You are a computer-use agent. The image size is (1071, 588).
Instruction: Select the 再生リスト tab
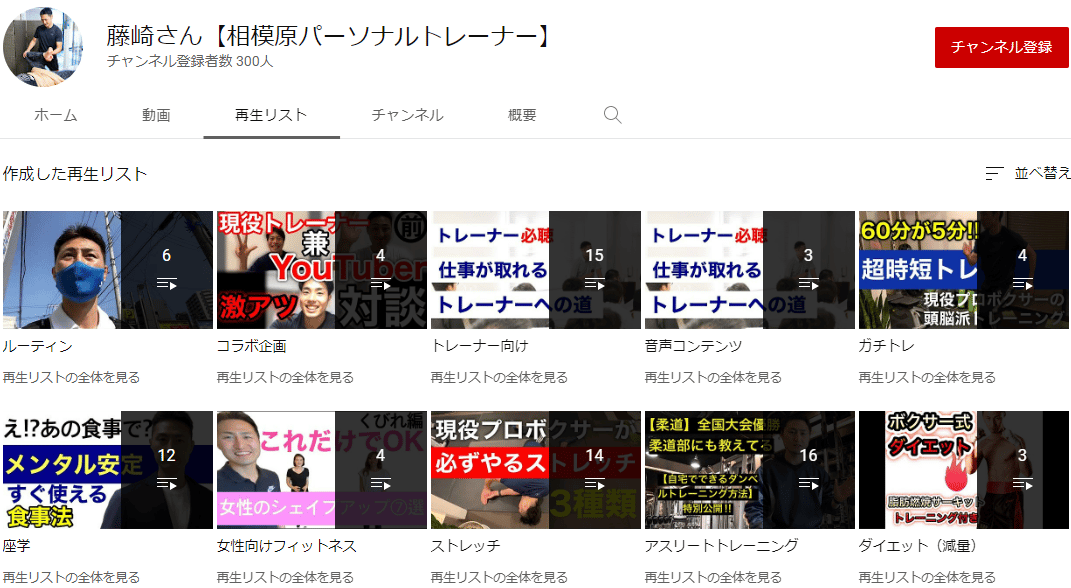point(271,115)
